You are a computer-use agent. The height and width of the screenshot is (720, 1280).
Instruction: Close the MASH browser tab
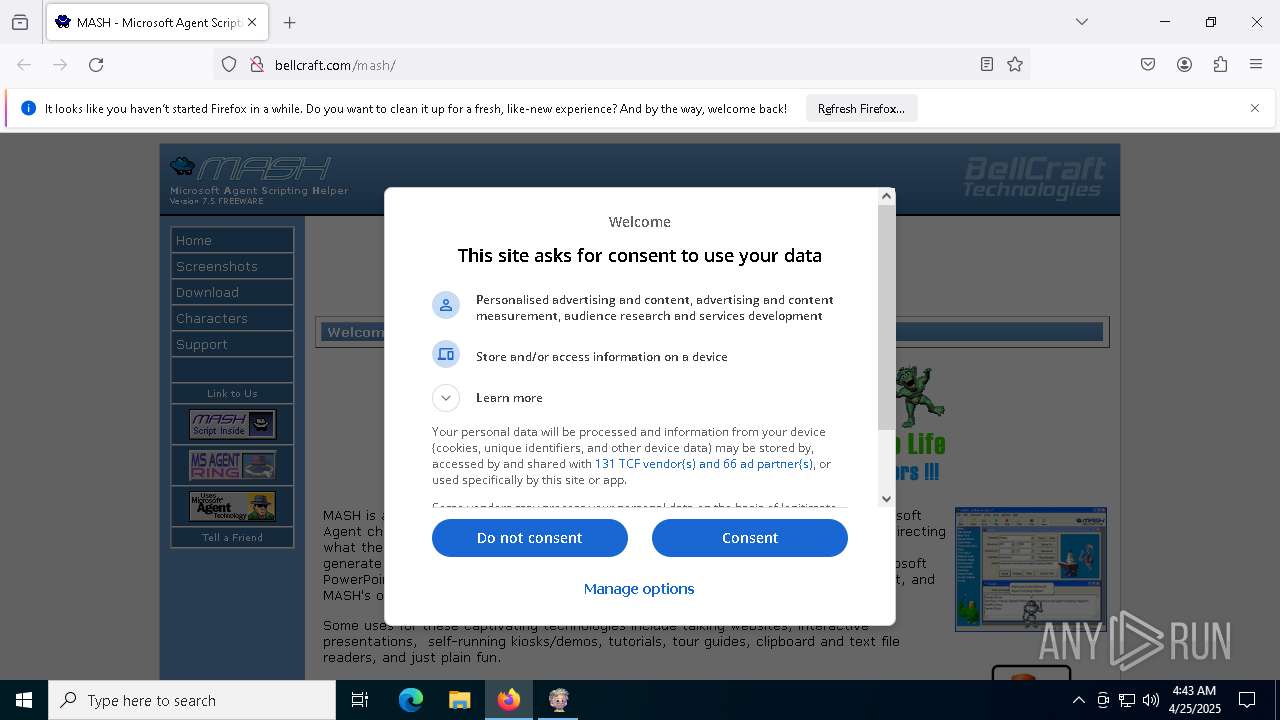coord(252,22)
